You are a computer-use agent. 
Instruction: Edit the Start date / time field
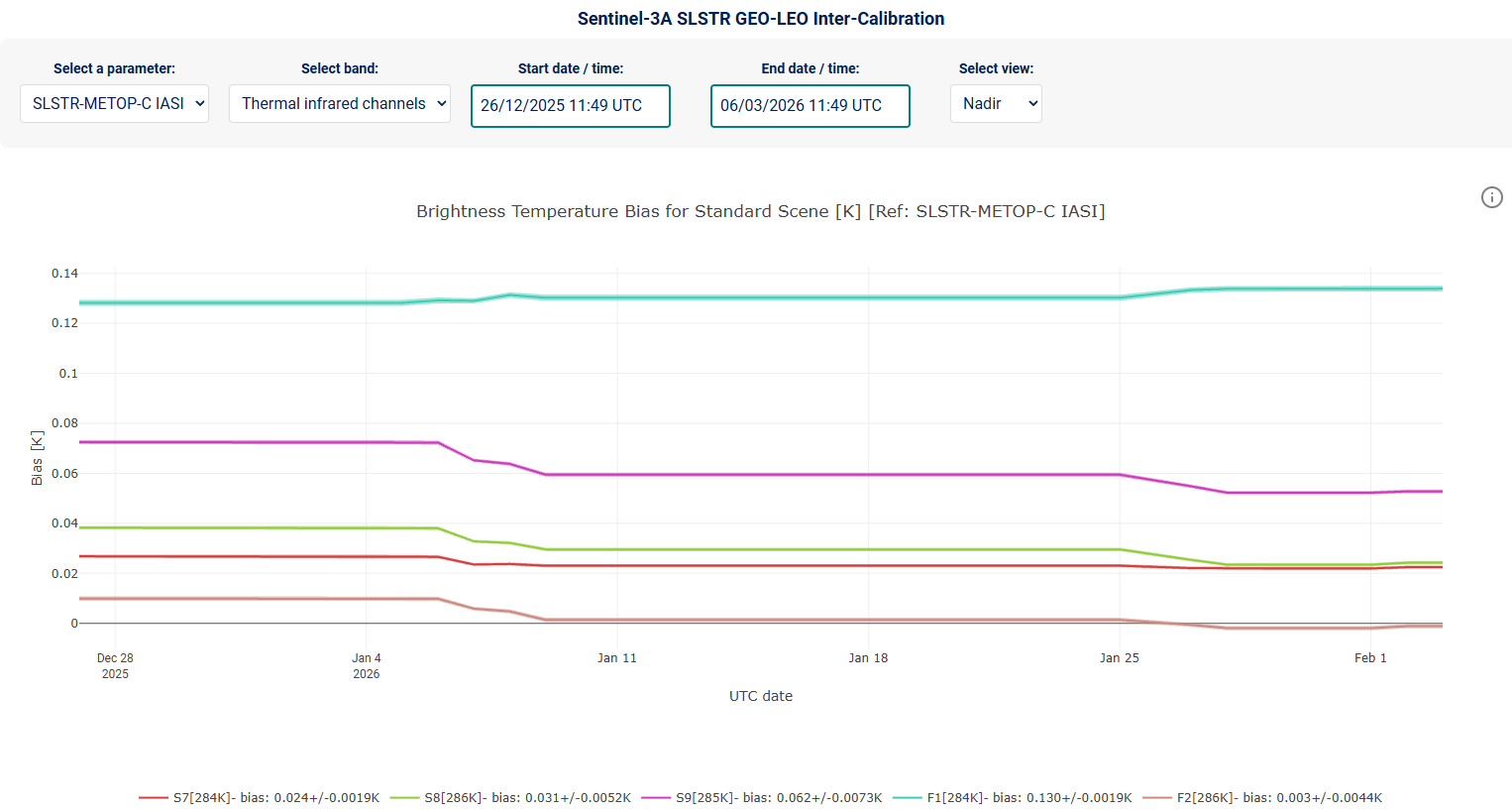tap(571, 106)
